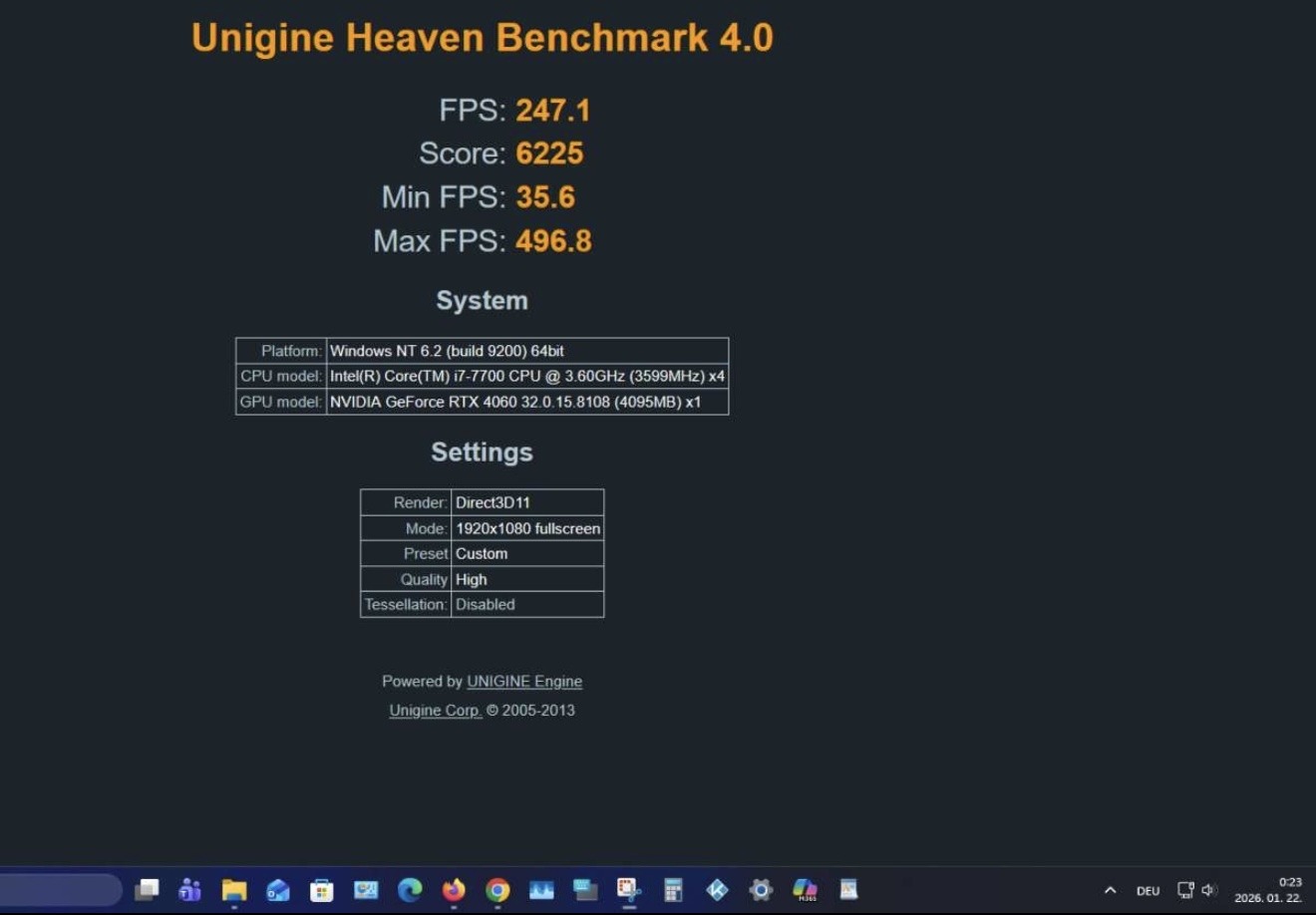Click the Intel Core i7-7700 CPU cell
The image size is (1316, 915).
pos(527,376)
